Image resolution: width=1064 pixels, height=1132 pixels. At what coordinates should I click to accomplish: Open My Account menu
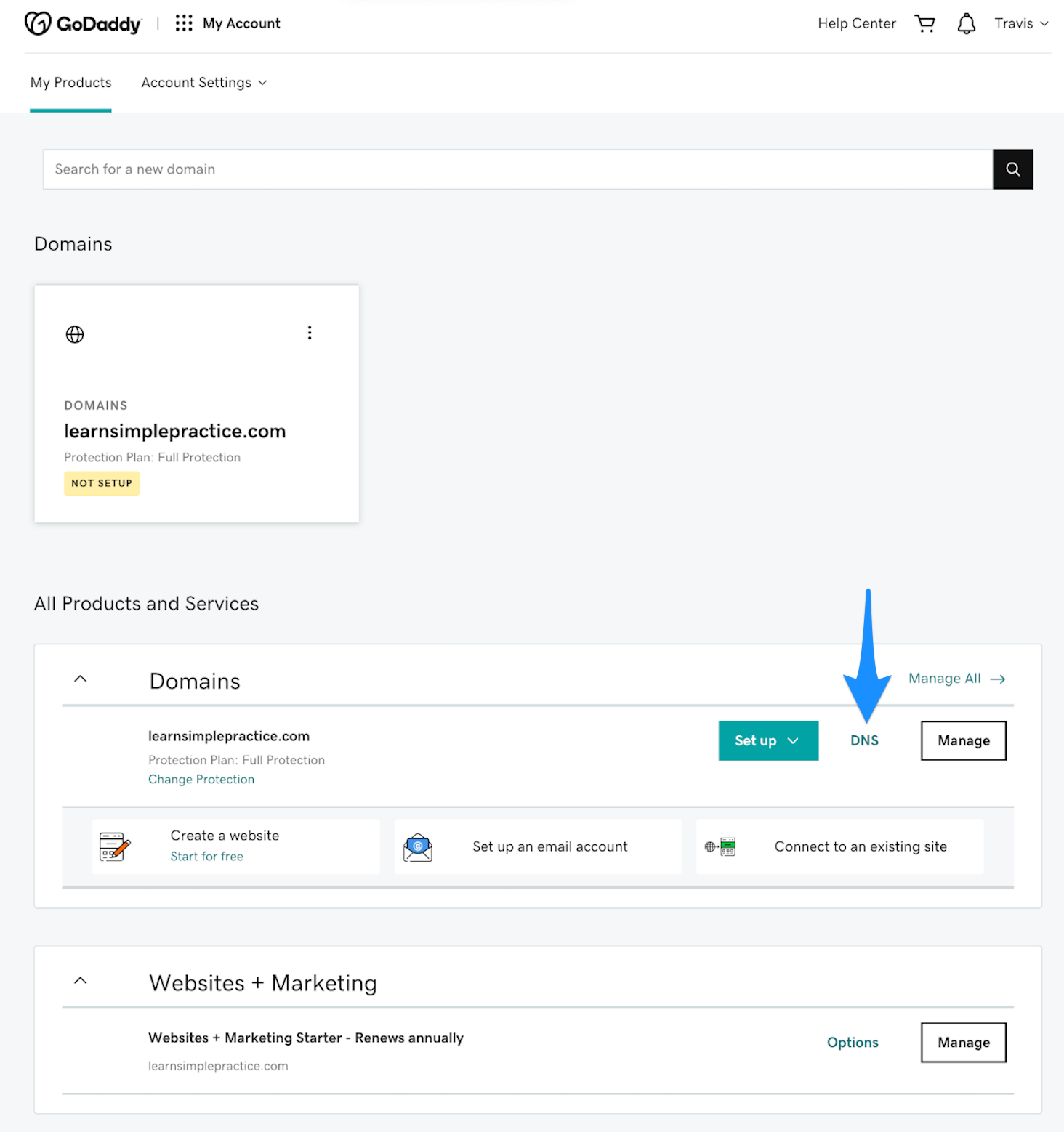tap(241, 23)
